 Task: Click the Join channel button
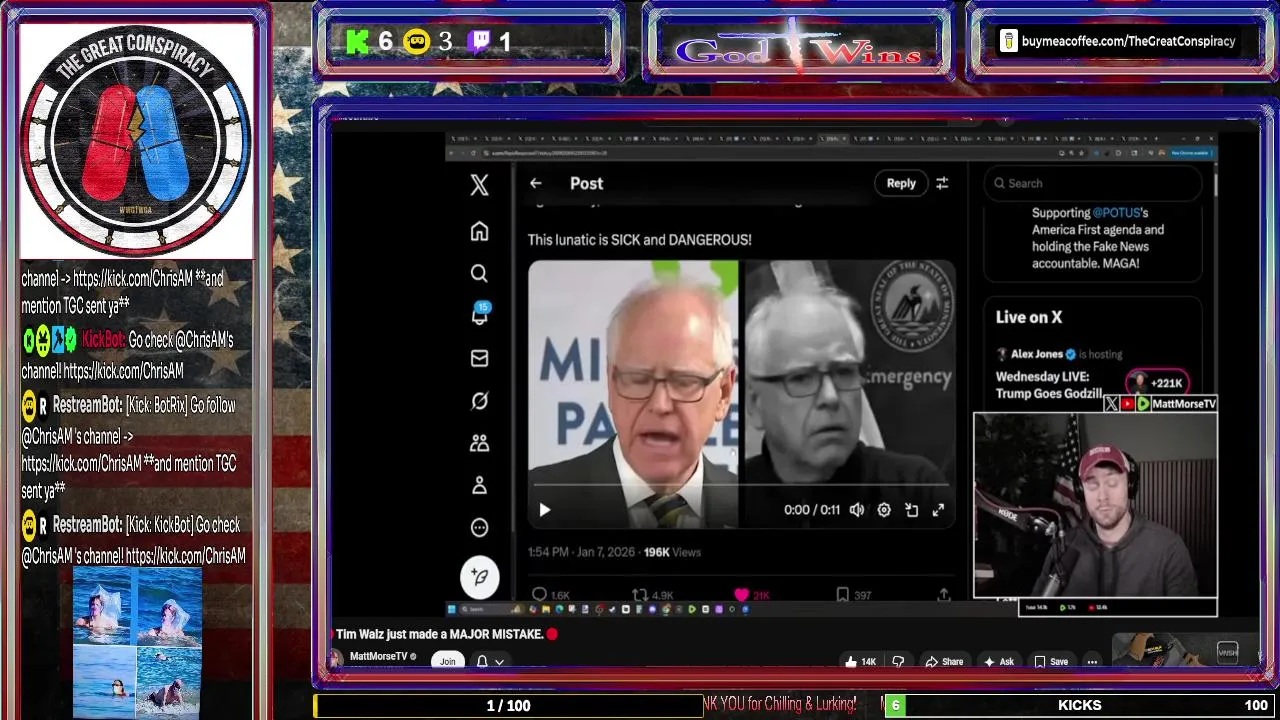pyautogui.click(x=447, y=661)
